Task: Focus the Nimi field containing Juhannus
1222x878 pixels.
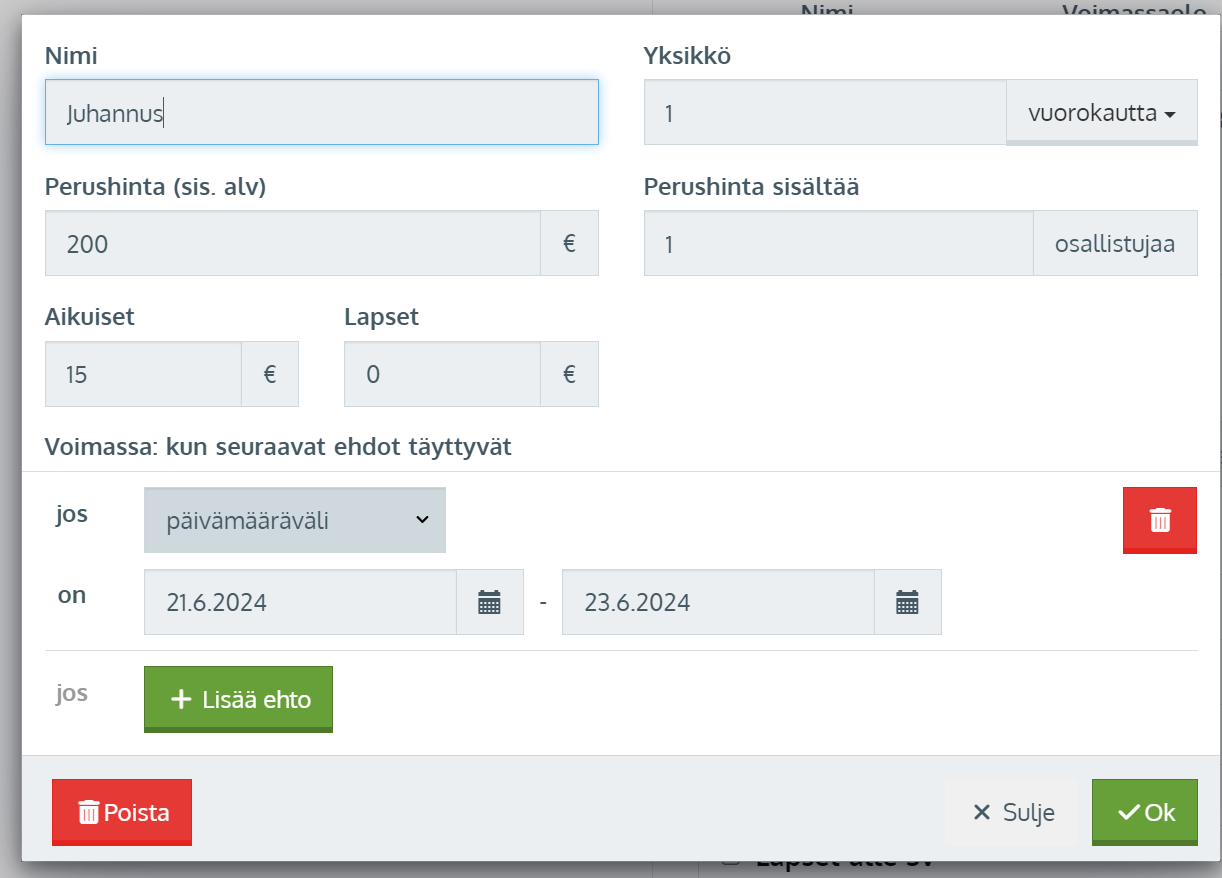Action: [x=322, y=113]
